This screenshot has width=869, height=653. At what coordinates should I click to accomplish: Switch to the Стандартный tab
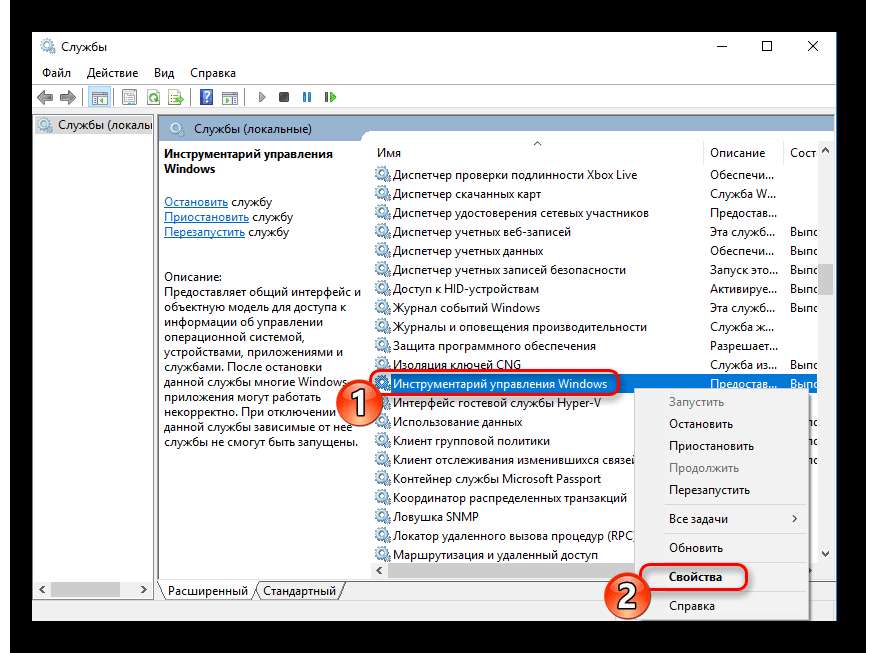[299, 591]
